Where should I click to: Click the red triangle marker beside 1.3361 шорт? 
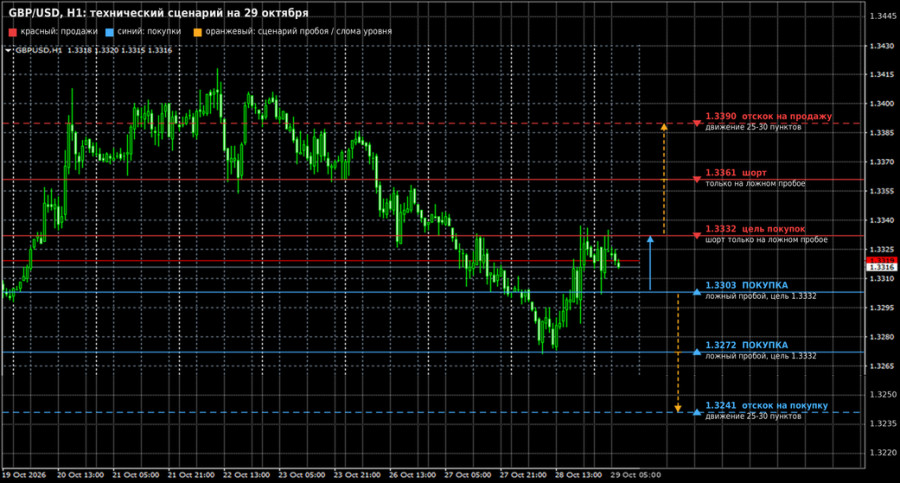tap(697, 180)
